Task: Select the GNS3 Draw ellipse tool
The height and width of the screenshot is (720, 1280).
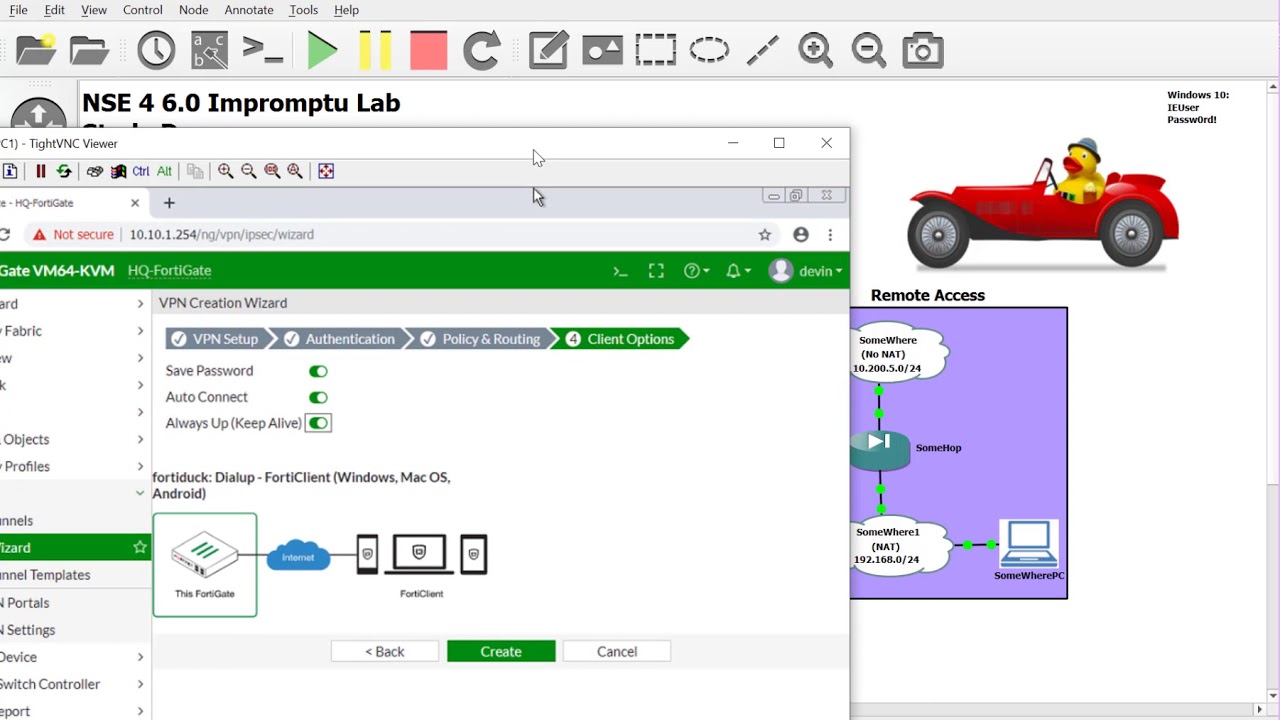Action: [709, 50]
